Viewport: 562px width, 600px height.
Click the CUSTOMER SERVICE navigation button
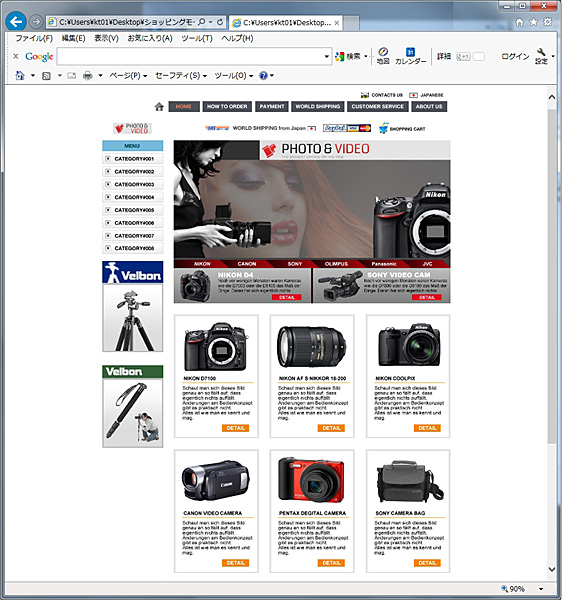(378, 106)
